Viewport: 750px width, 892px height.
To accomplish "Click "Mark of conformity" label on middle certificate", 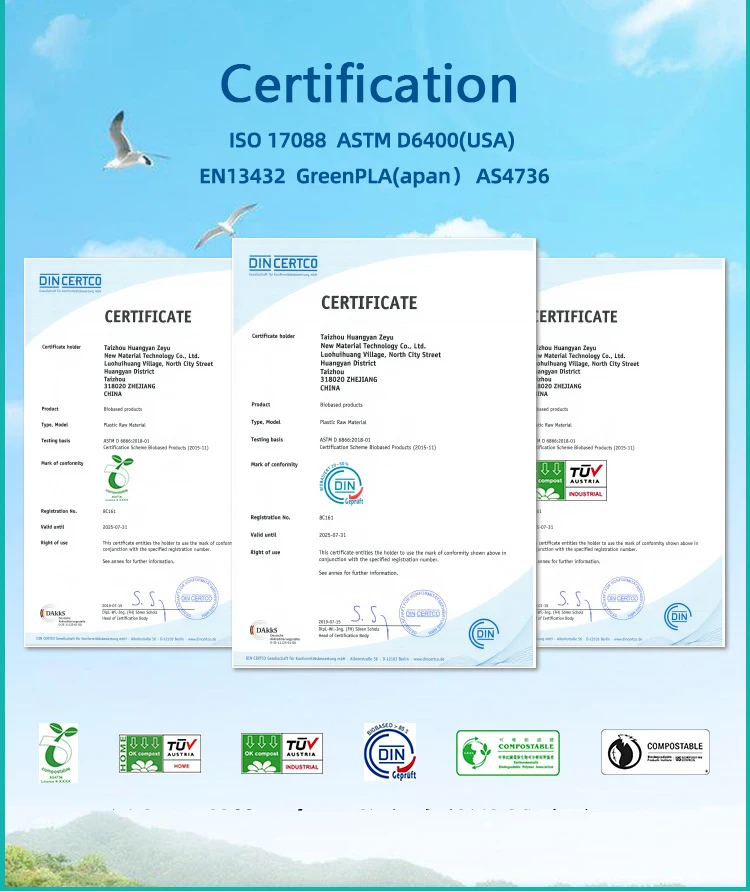I will pyautogui.click(x=274, y=465).
